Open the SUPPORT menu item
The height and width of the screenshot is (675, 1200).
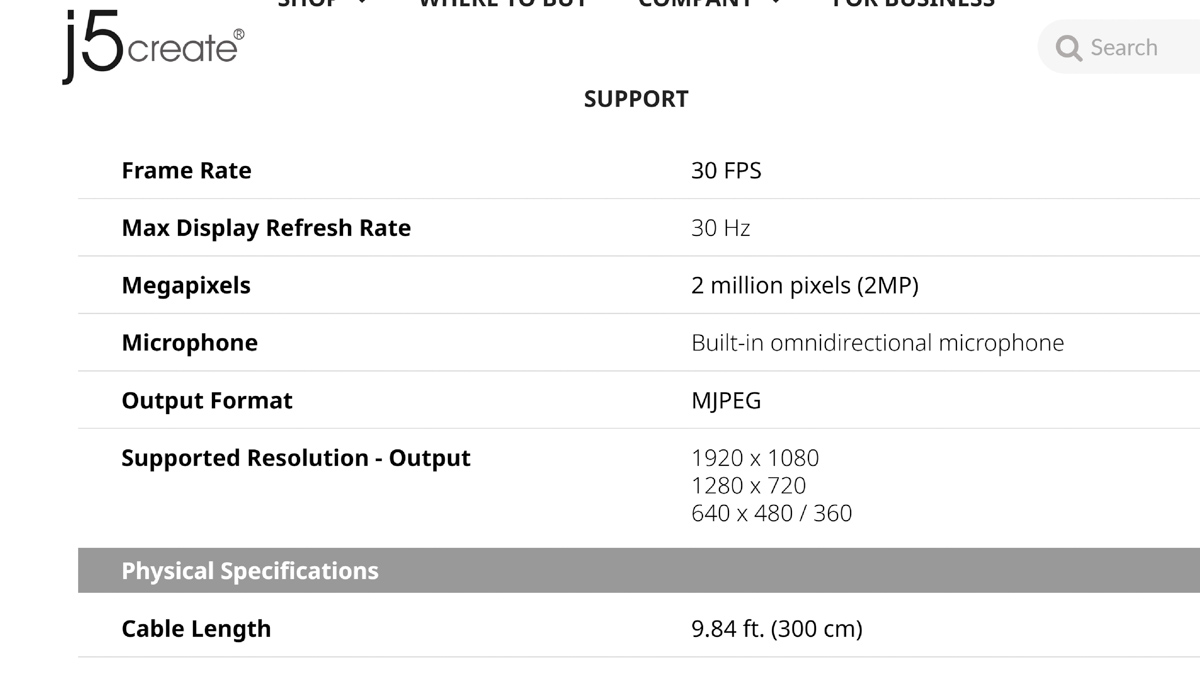[x=636, y=99]
